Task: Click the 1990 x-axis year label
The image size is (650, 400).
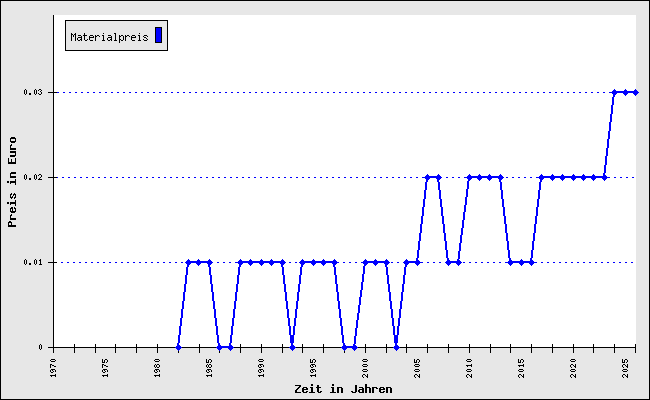Action: [261, 368]
